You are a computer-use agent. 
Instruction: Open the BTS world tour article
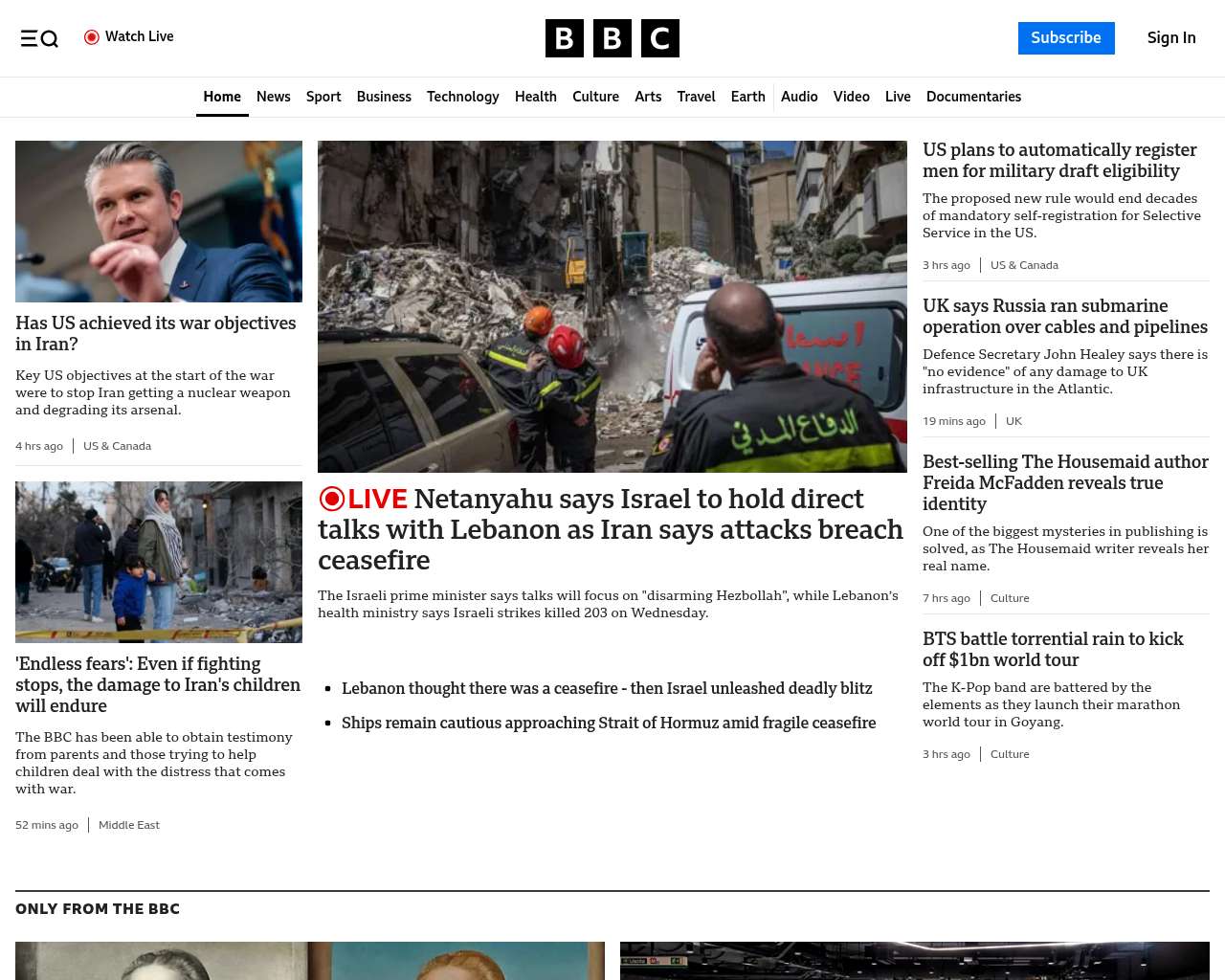point(1053,649)
